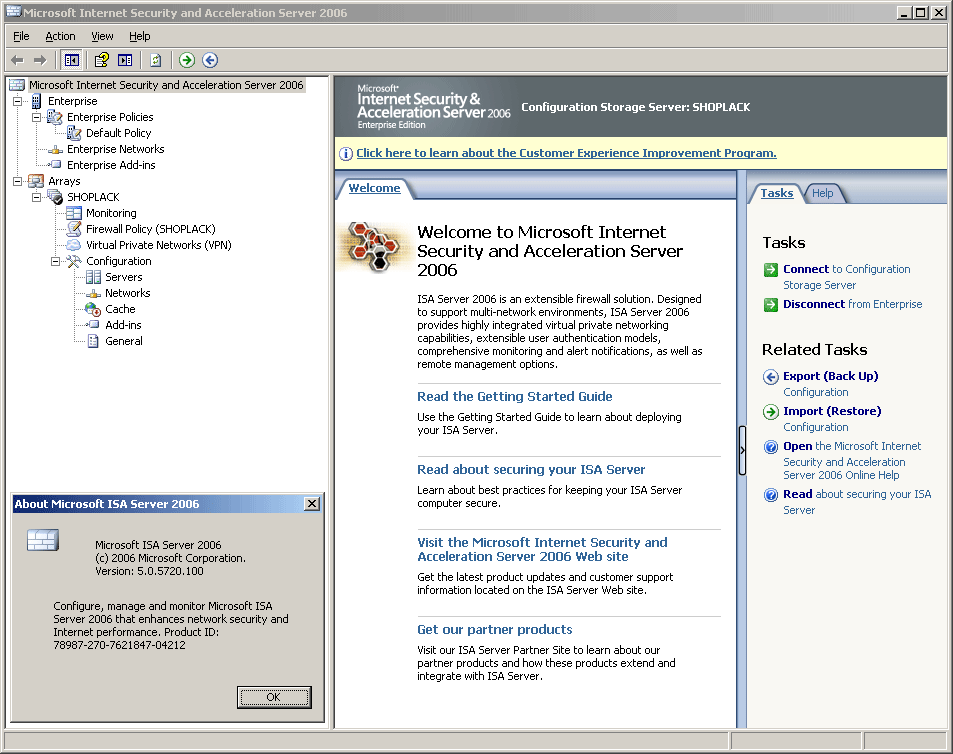Click the Help question-mark toolbar icon
Screen dimensions: 953x754
pyautogui.click(x=101, y=60)
